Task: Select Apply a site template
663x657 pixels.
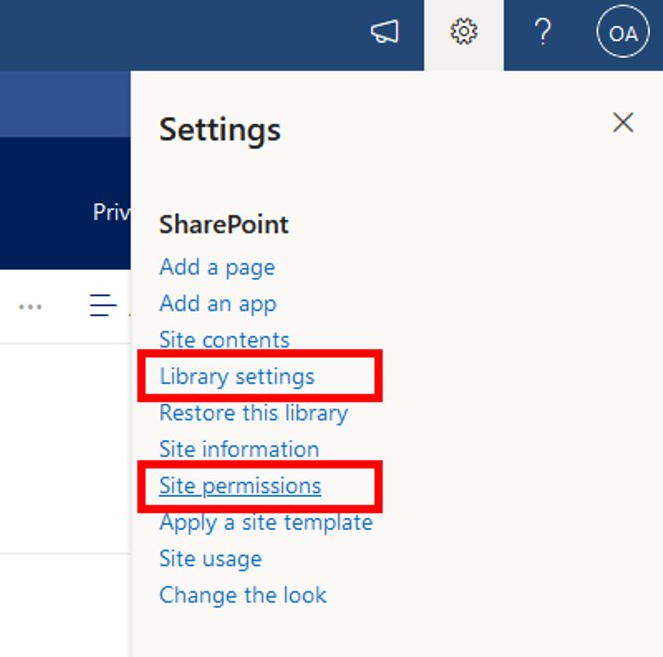Action: 265,522
